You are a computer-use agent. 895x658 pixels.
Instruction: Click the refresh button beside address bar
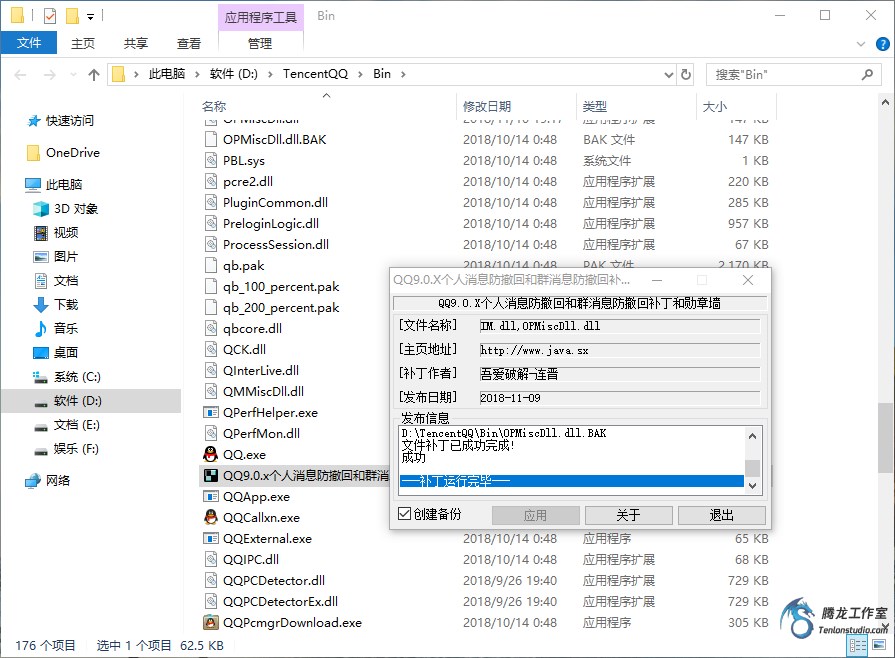click(686, 74)
